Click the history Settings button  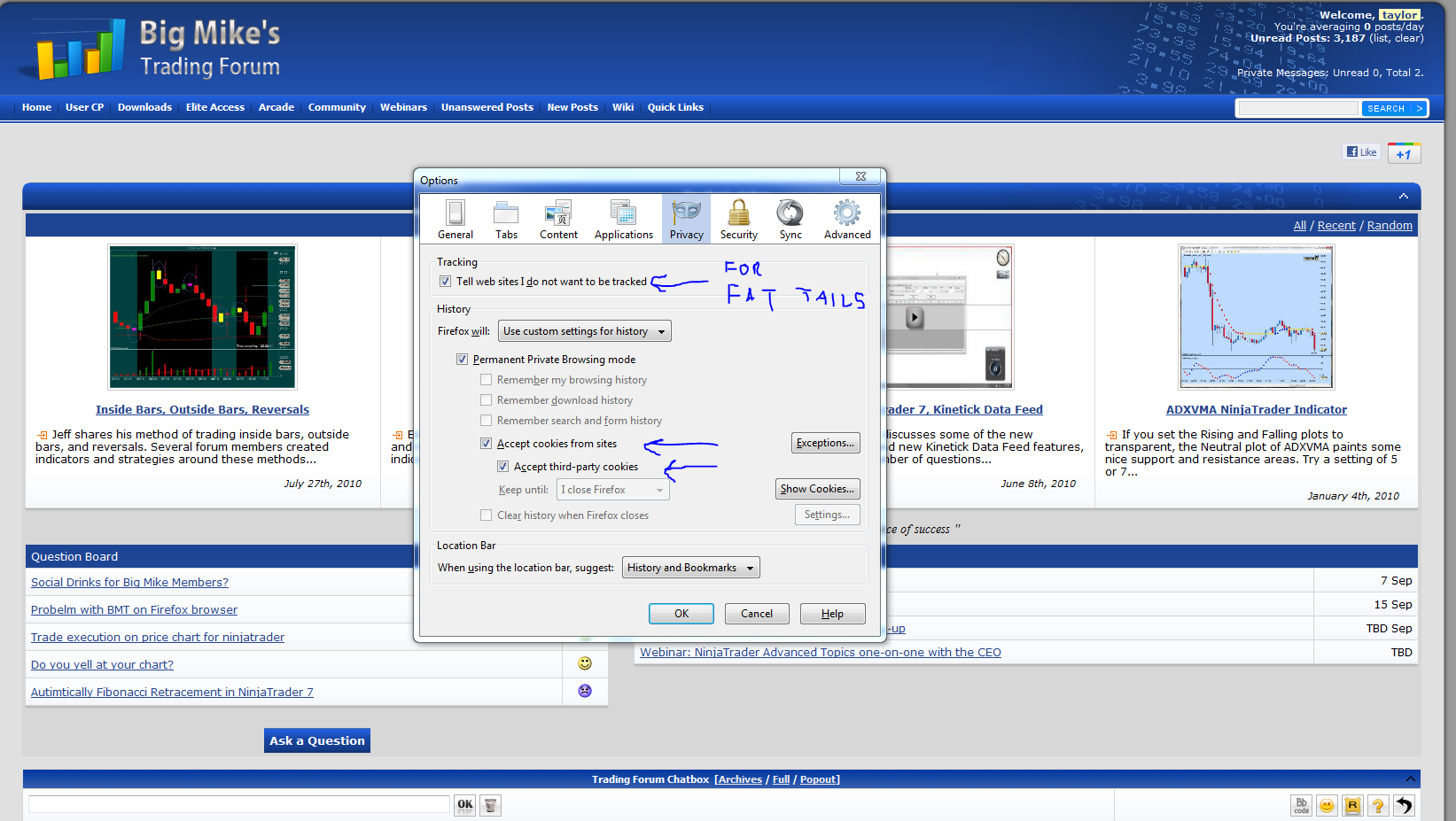click(x=827, y=515)
